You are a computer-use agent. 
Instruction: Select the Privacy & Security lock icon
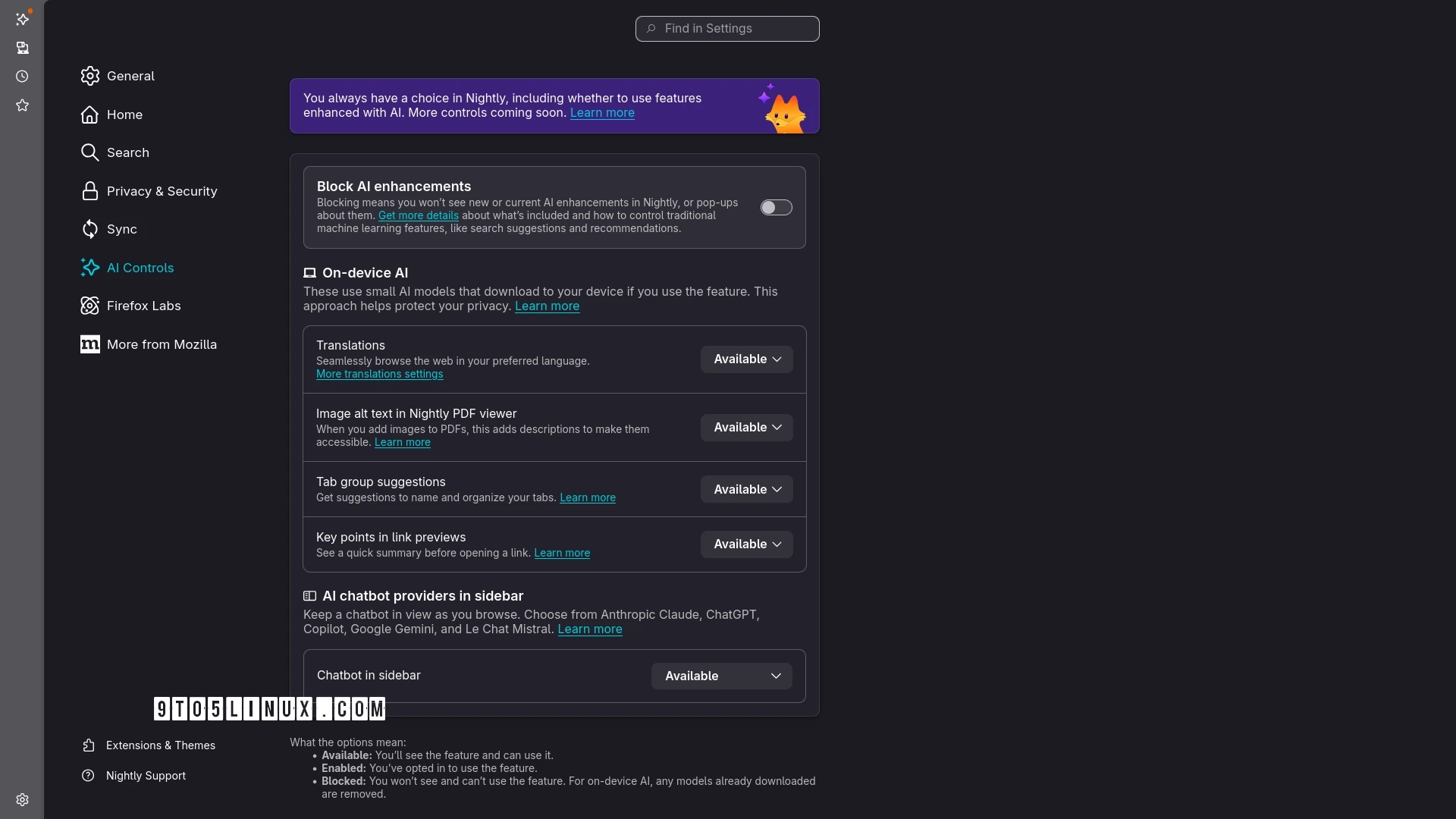[89, 191]
